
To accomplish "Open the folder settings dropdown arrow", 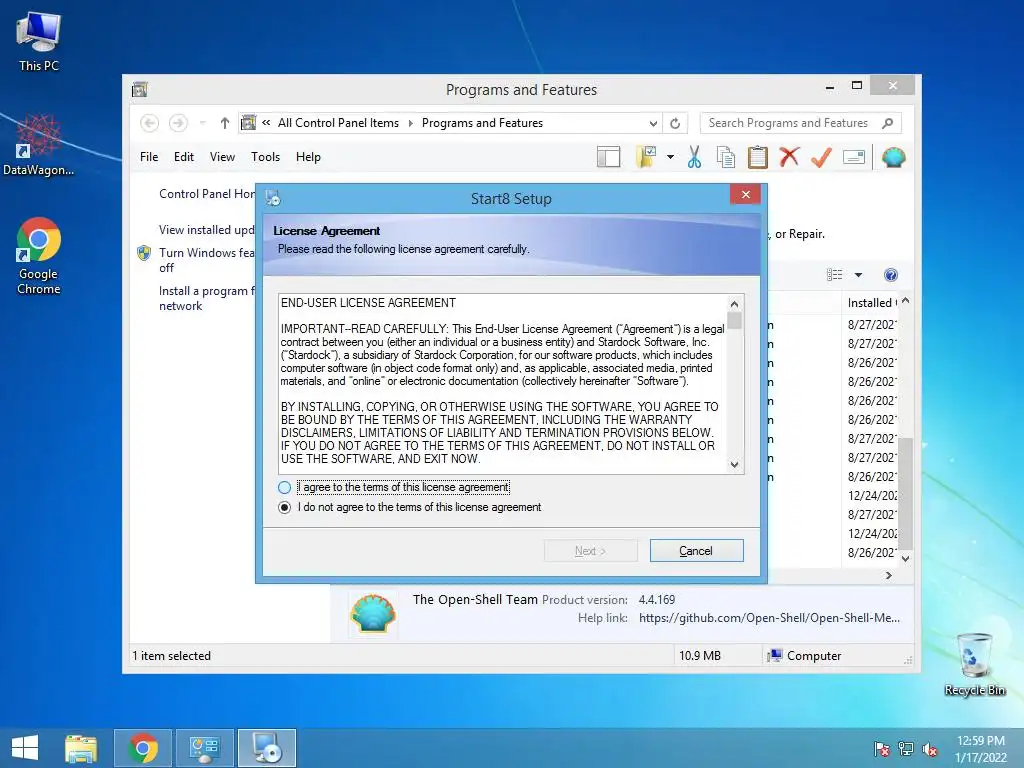I will coord(670,157).
